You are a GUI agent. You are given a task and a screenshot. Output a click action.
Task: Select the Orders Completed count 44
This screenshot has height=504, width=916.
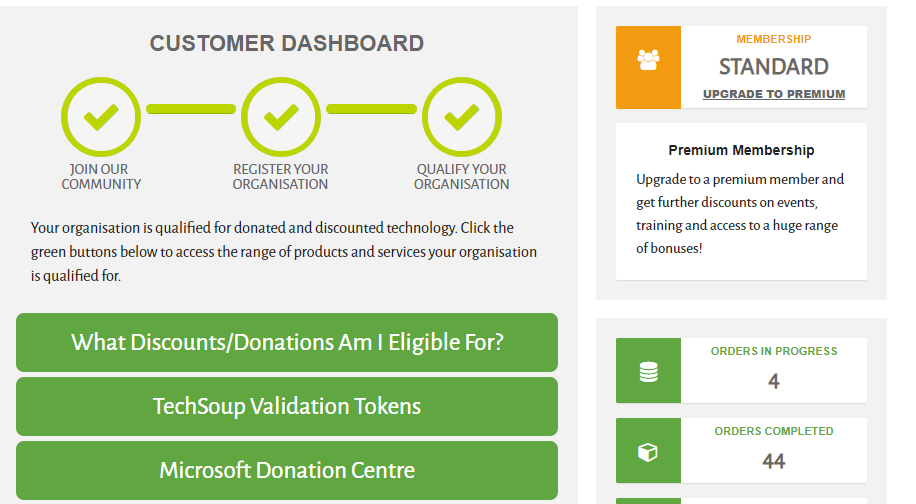click(x=773, y=461)
